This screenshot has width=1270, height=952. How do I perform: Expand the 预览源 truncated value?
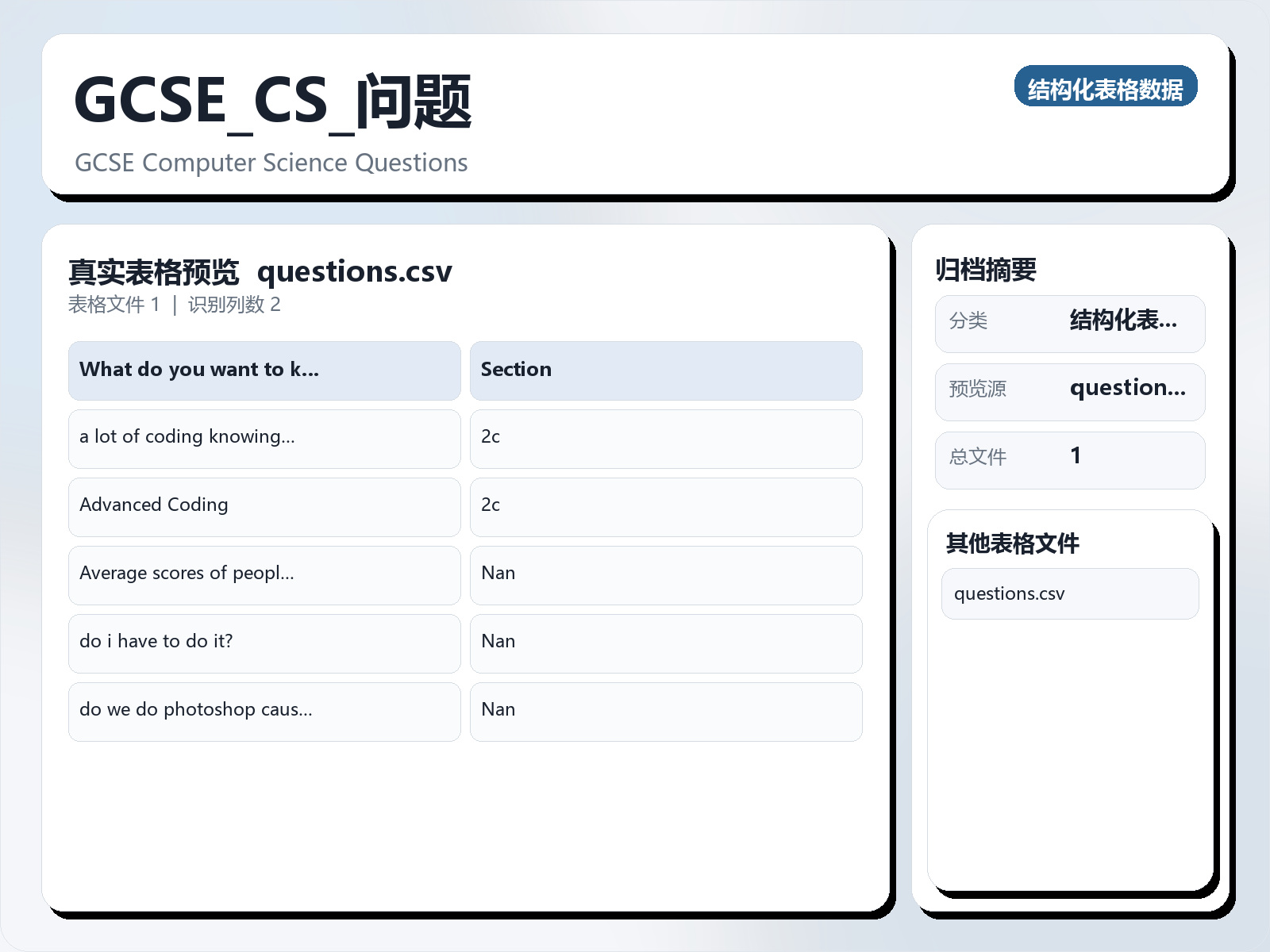pos(1129,389)
